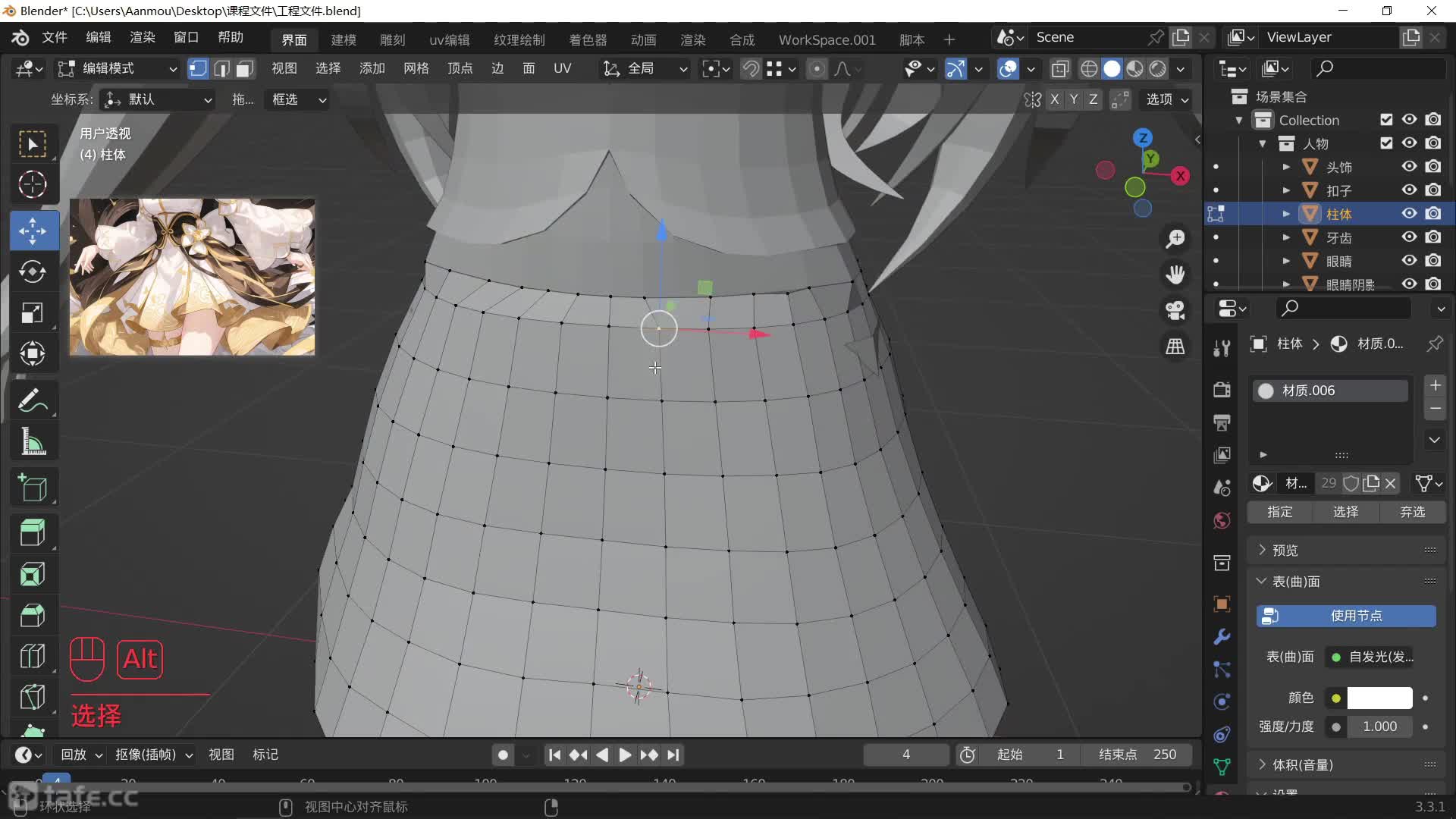
Task: Open the Object Data properties tab
Action: (x=1222, y=767)
